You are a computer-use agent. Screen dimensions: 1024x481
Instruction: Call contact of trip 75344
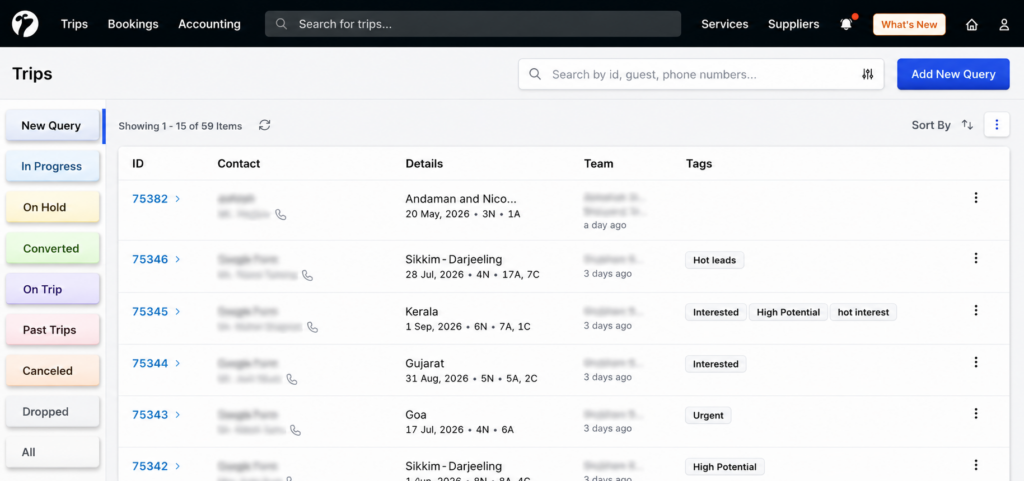coord(292,379)
